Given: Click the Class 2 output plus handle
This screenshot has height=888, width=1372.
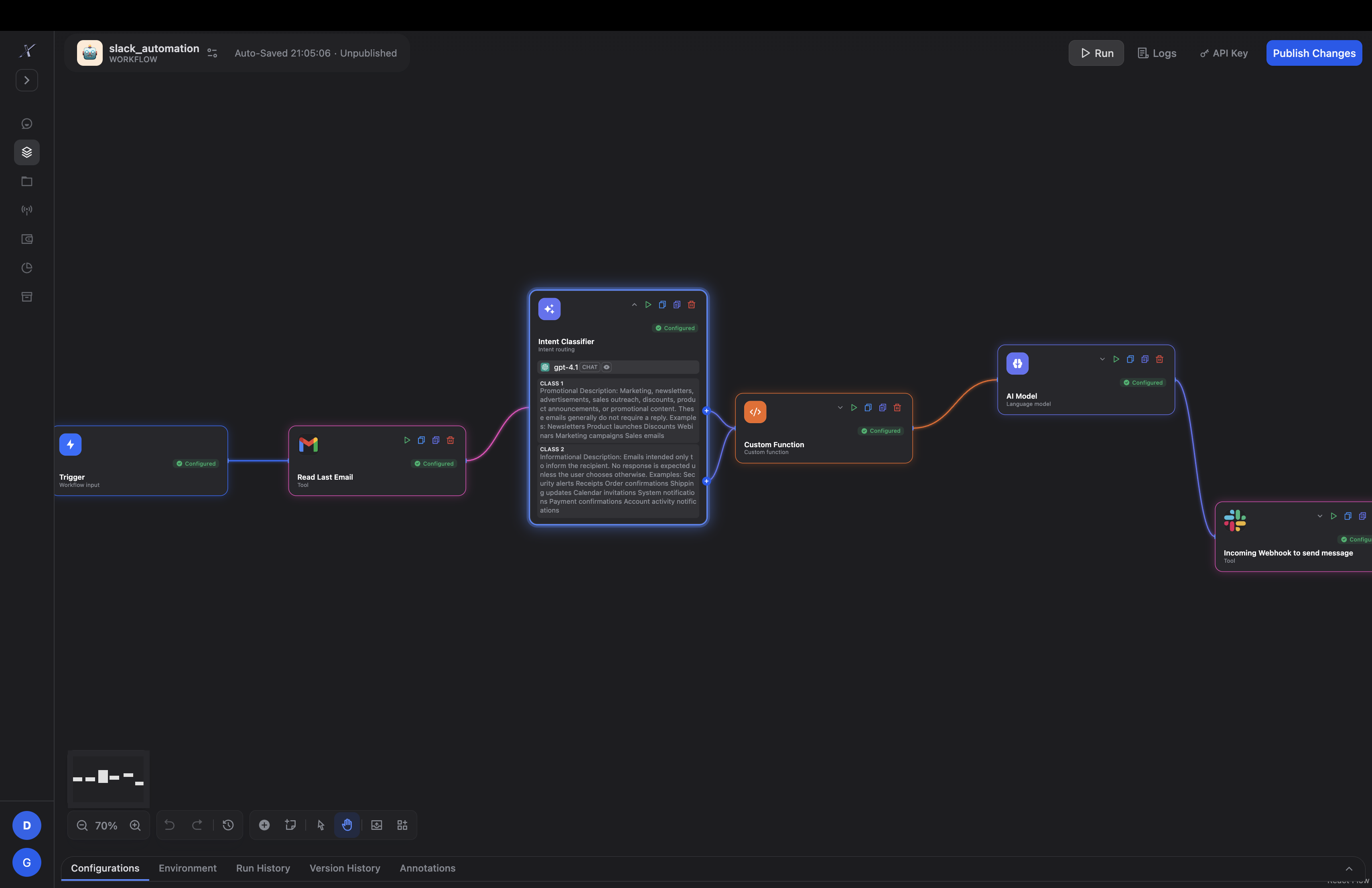Looking at the screenshot, I should pos(706,481).
